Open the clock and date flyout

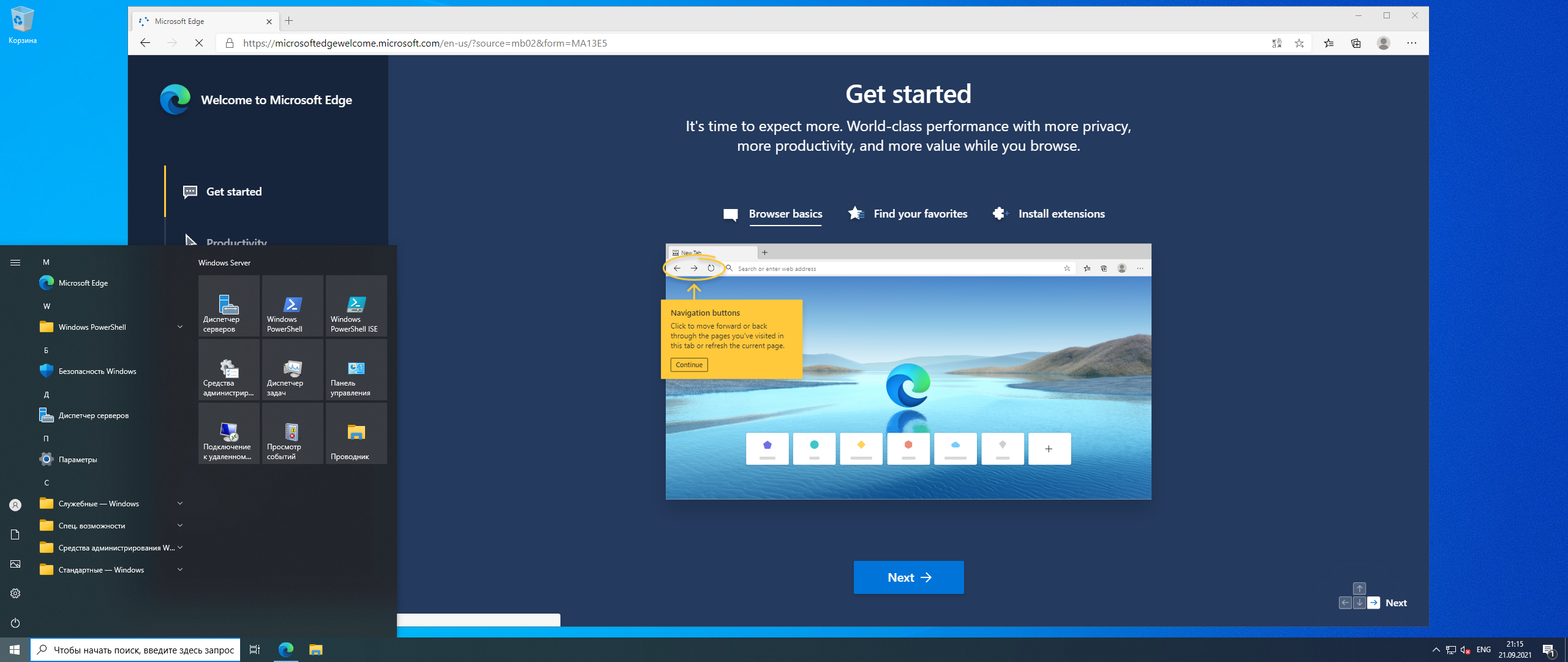(x=1515, y=650)
